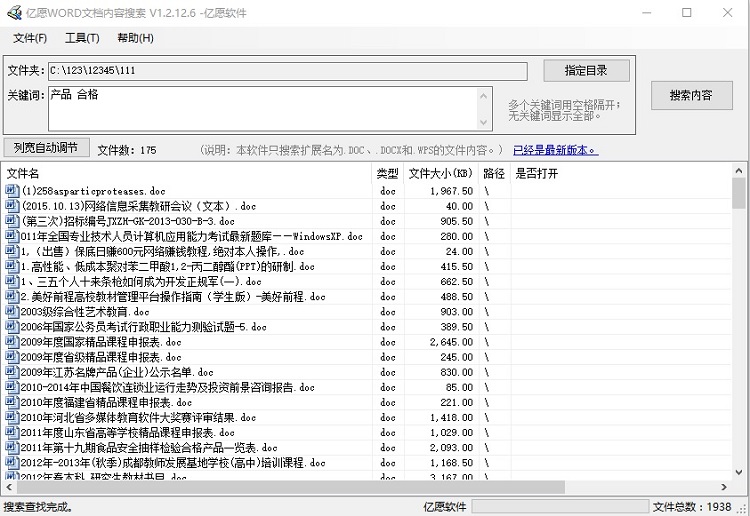Click the 文件总数: 1938 status text
The image size is (750, 516).
692,507
